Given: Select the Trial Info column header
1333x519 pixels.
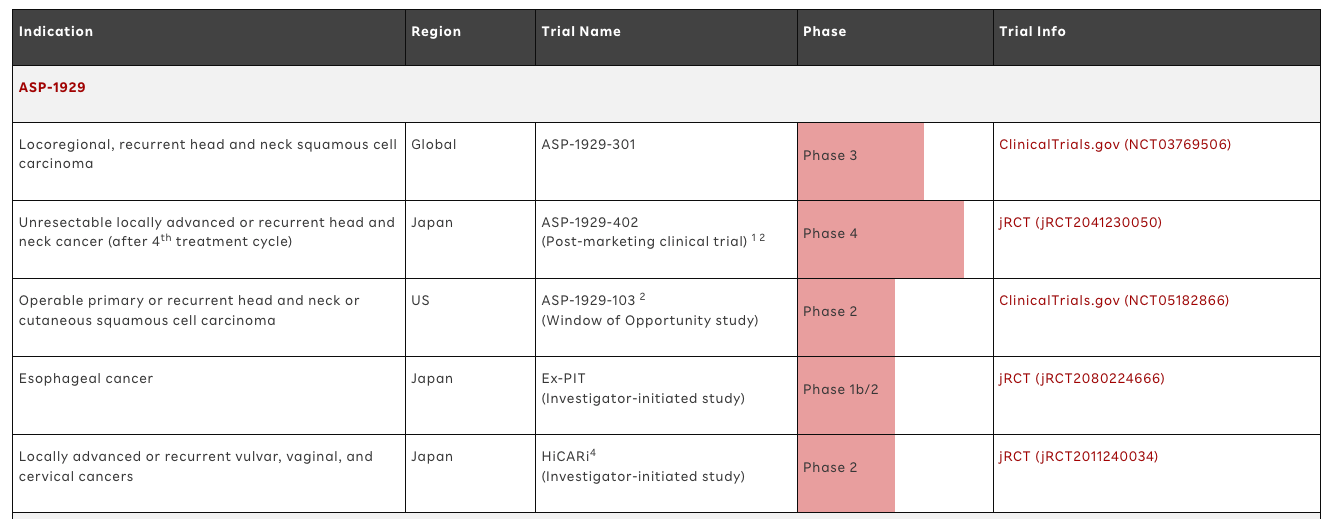Looking at the screenshot, I should pos(1032,32).
